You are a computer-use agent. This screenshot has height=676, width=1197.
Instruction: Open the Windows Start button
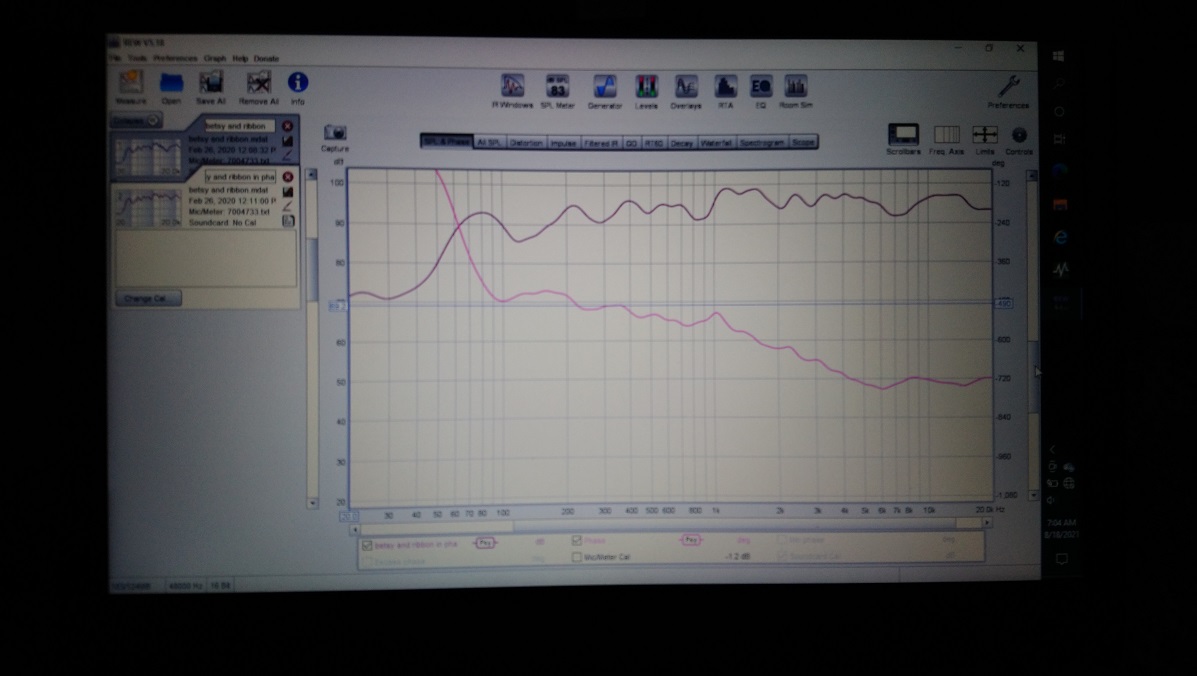[1058, 56]
